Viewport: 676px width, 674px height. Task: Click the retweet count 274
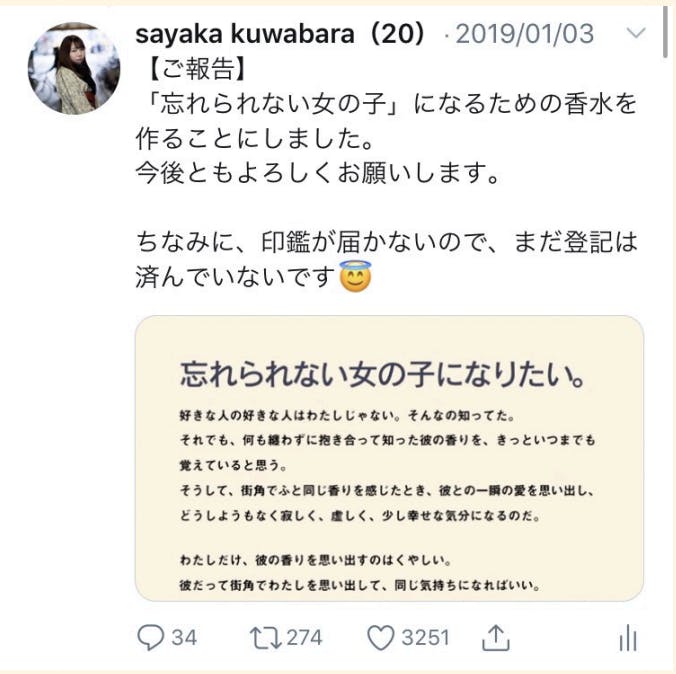coord(305,638)
